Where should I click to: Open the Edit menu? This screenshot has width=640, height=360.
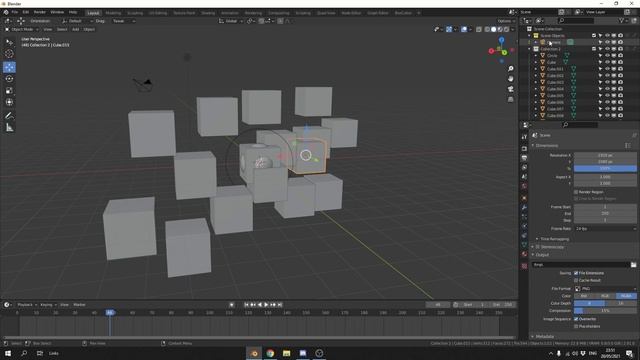(26, 12)
